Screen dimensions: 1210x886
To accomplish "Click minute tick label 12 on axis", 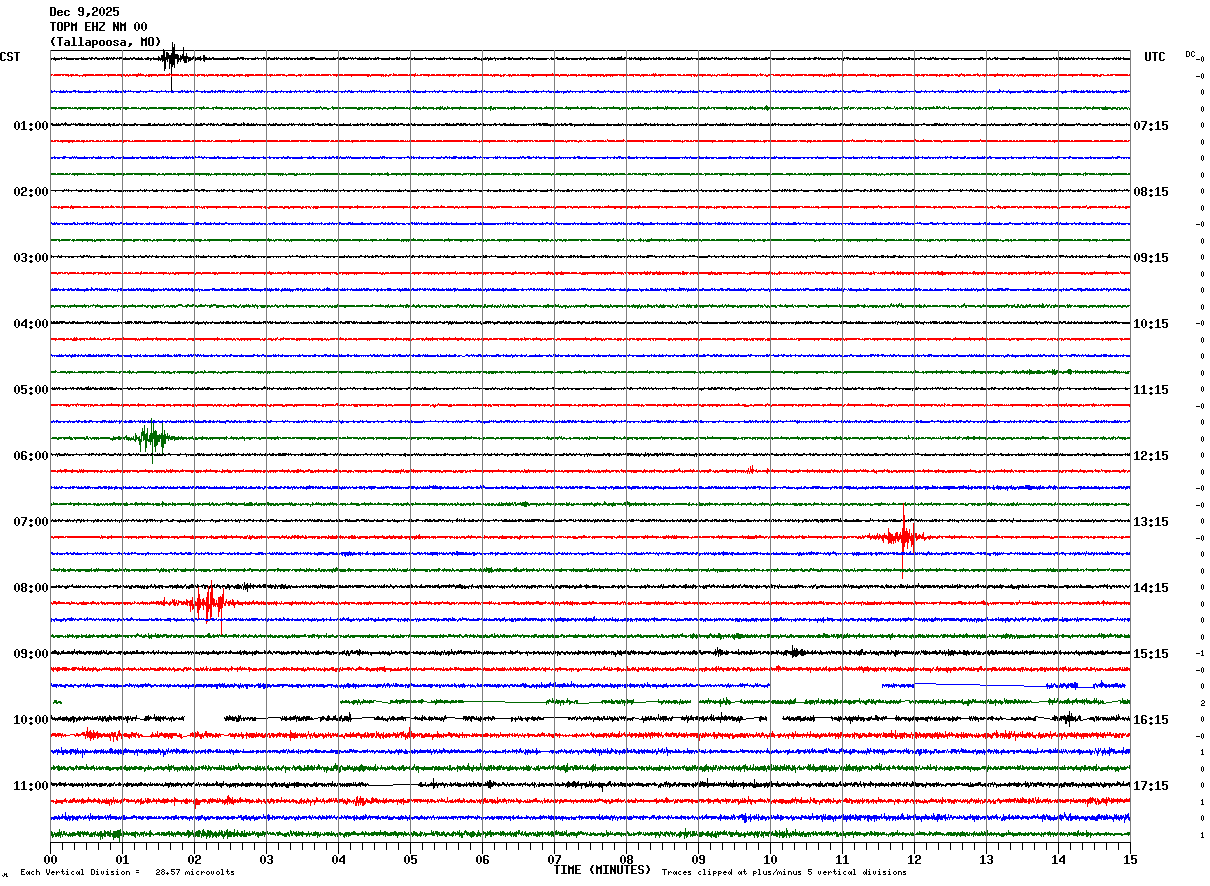I will pos(914,859).
